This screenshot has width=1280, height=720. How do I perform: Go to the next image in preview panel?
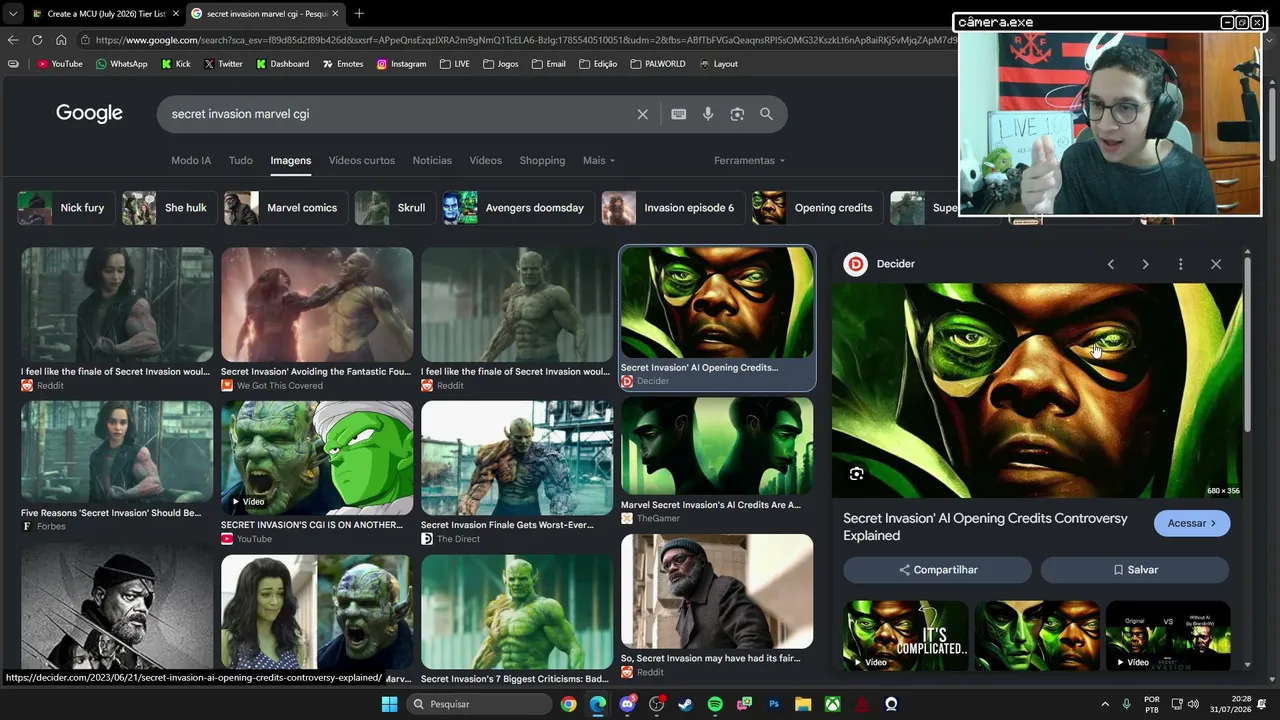pyautogui.click(x=1145, y=264)
